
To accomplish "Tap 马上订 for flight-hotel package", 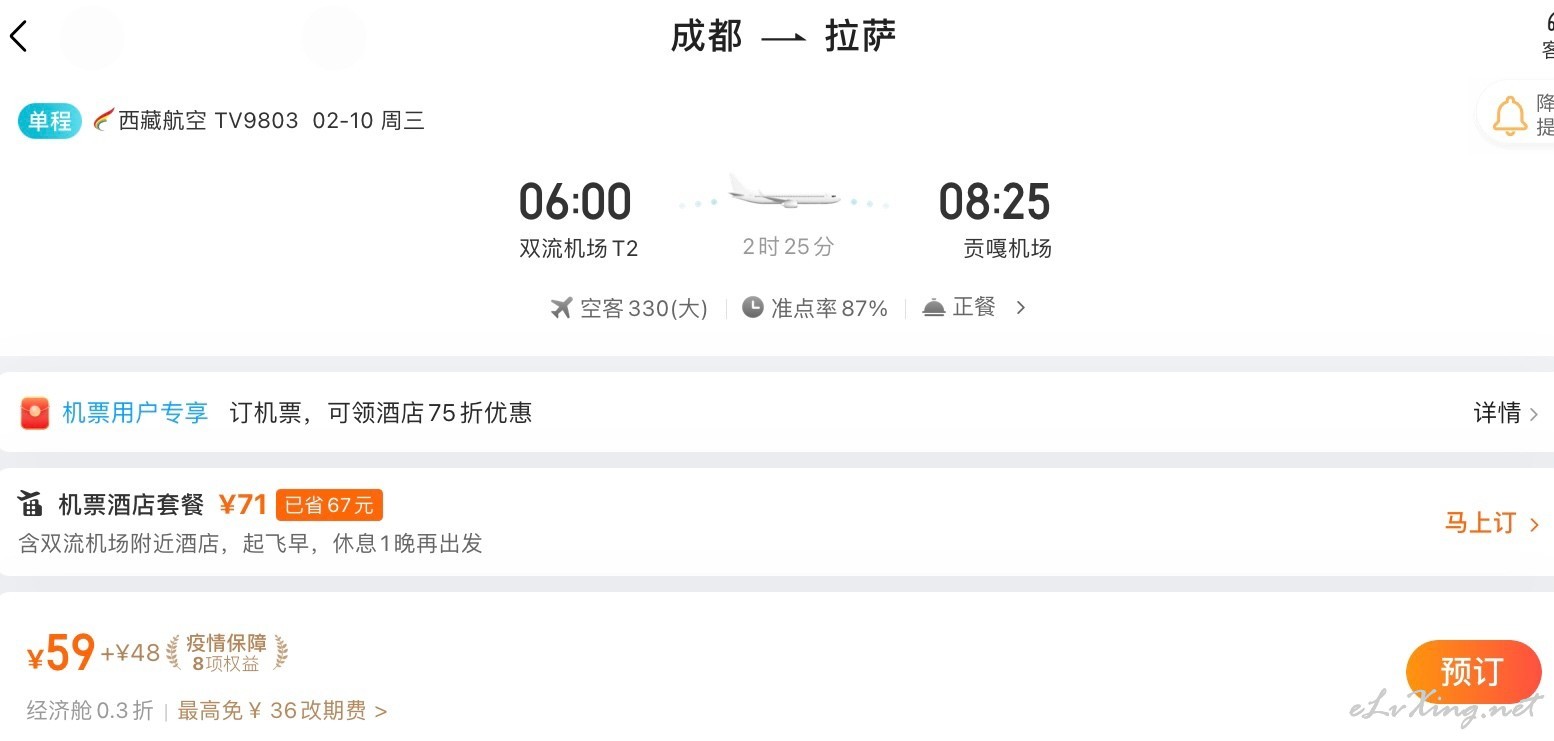I will pos(1491,523).
